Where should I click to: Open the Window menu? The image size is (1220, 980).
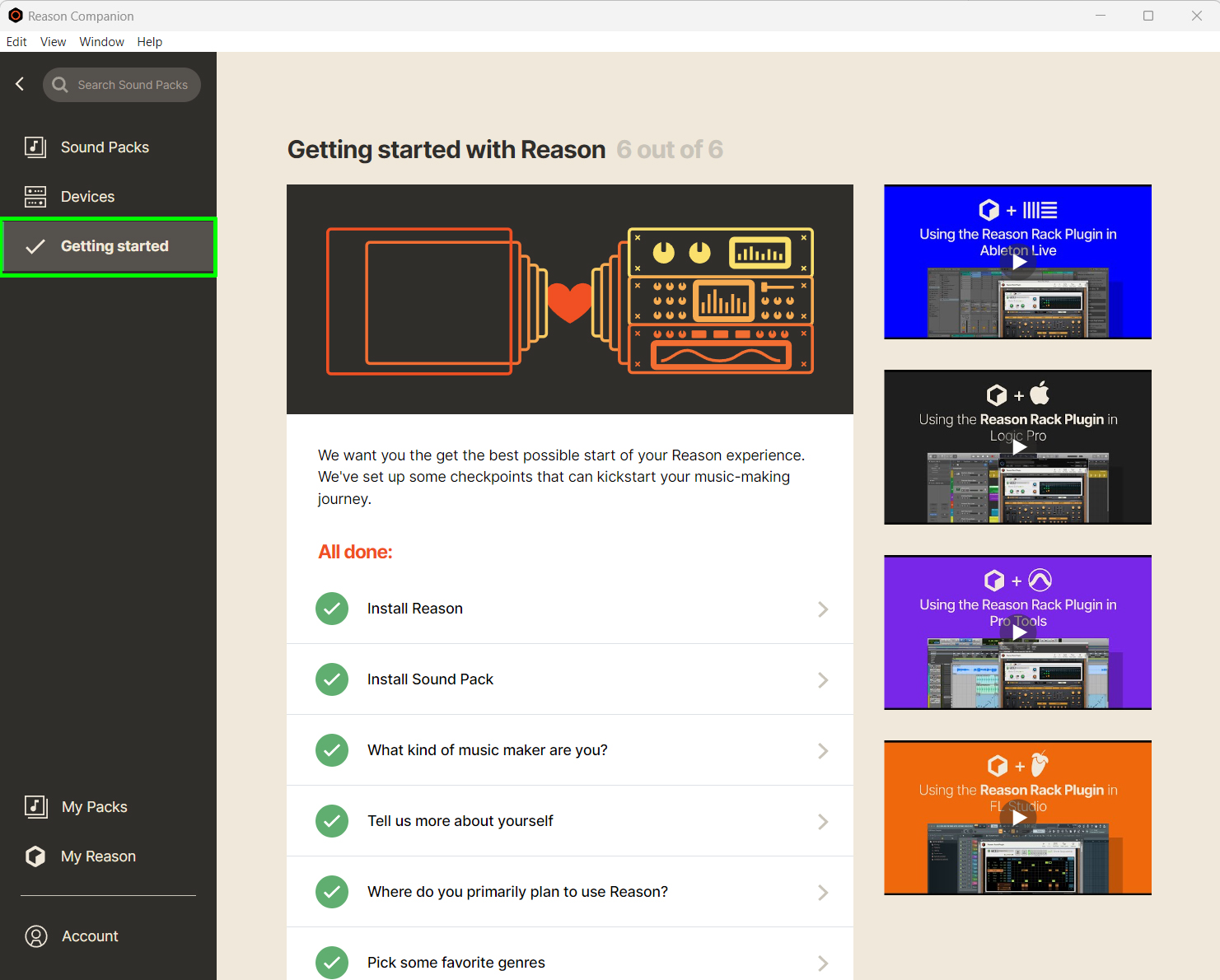pos(101,42)
